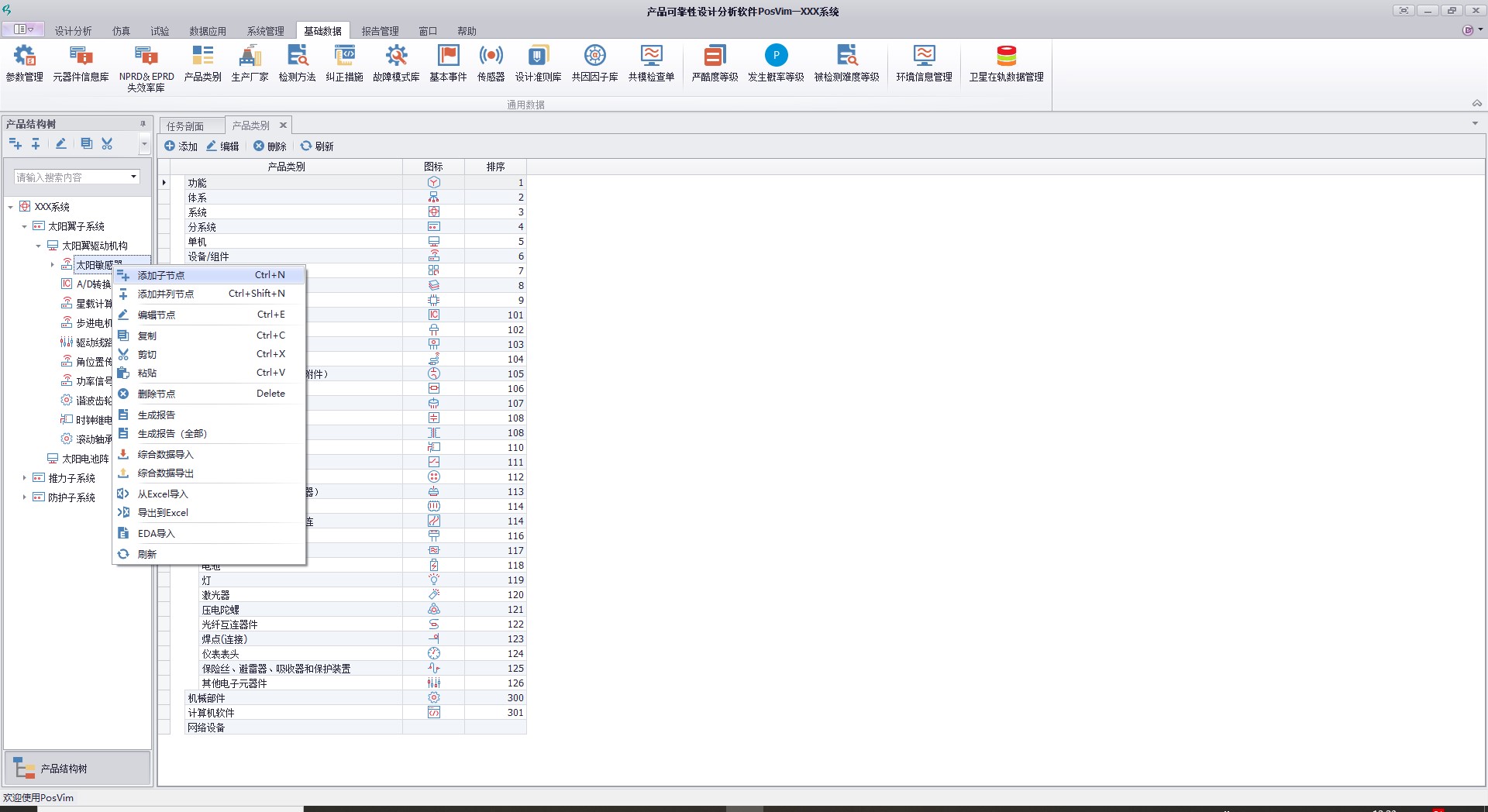1488x812 pixels.
Task: Expand the 防护子系统 tree node
Action: tap(24, 497)
